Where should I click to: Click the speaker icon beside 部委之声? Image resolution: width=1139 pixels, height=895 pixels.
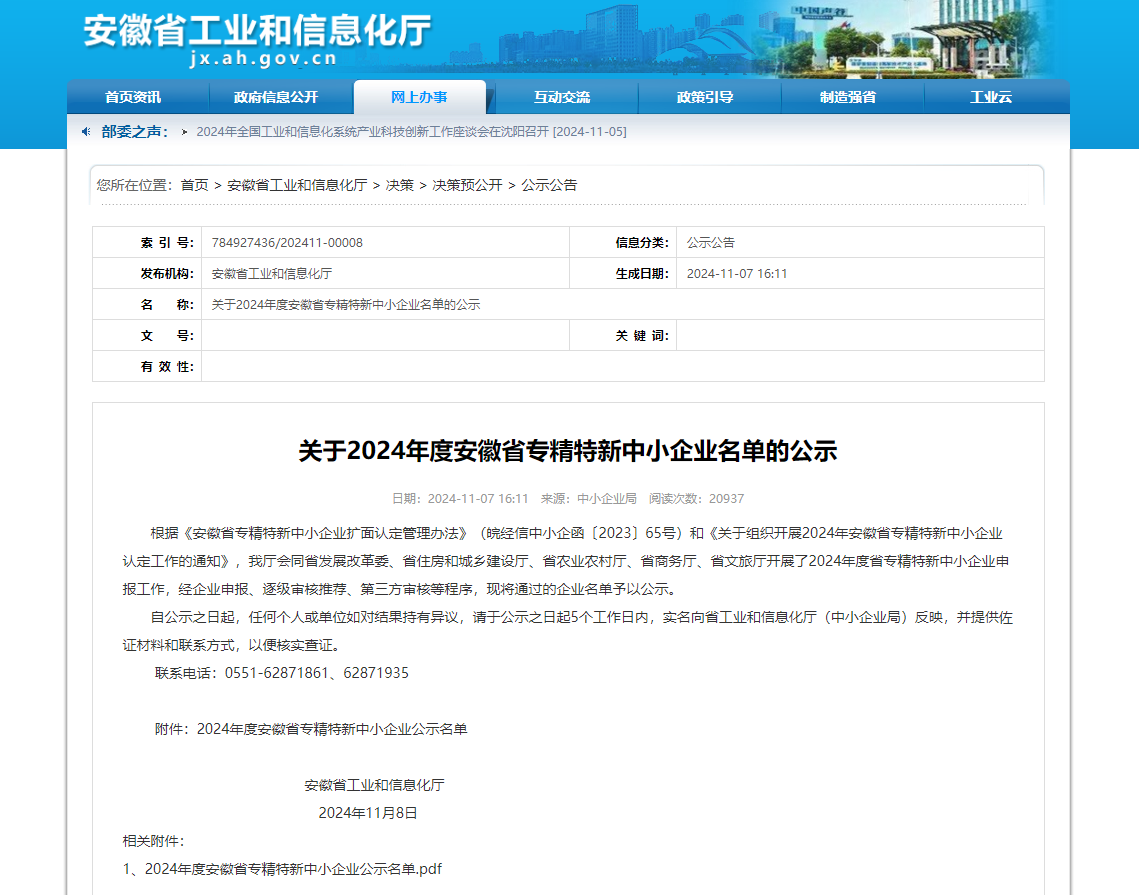[x=86, y=131]
